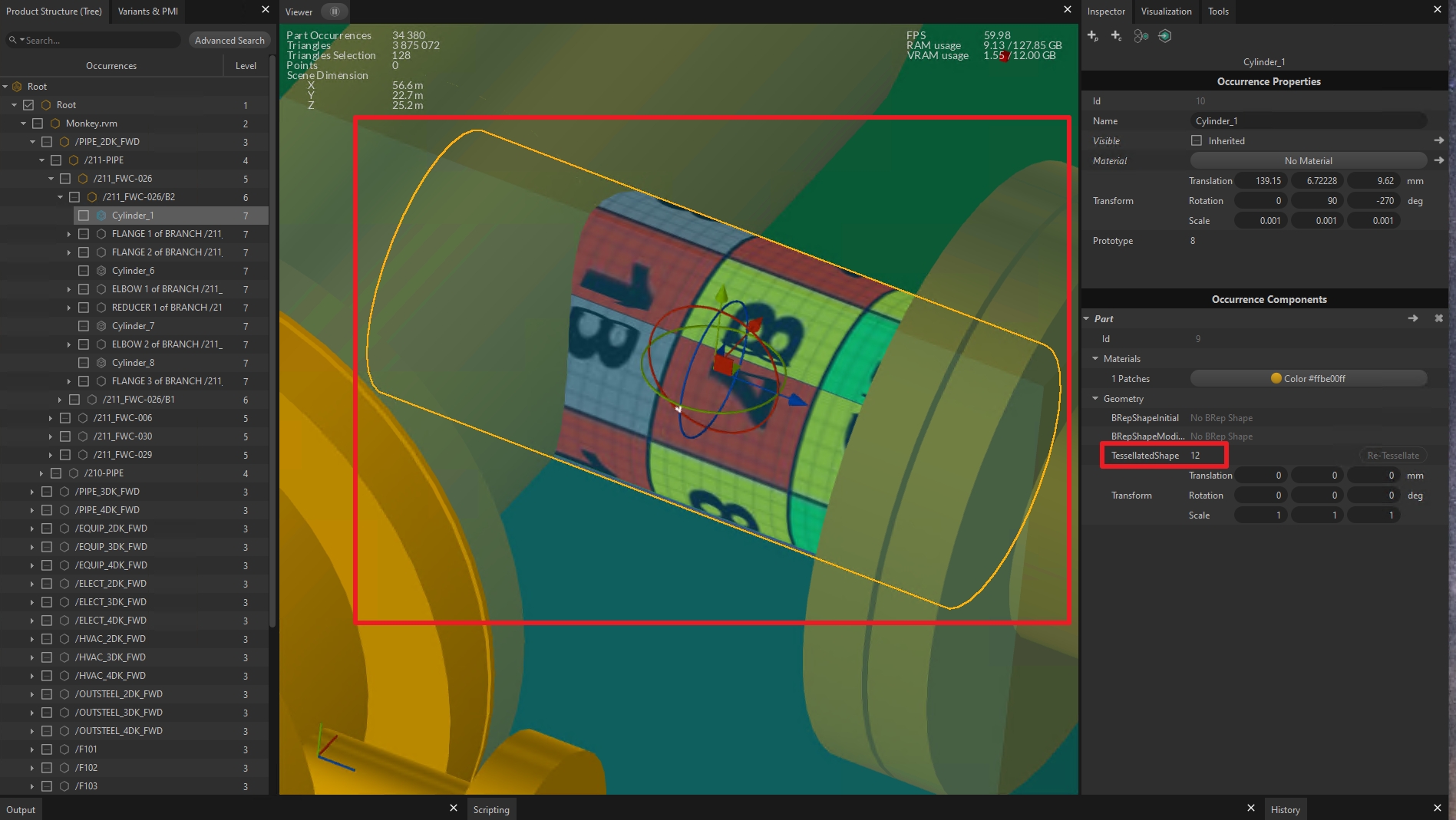Select the History panel tab
This screenshot has height=820, width=1456.
click(x=1285, y=809)
